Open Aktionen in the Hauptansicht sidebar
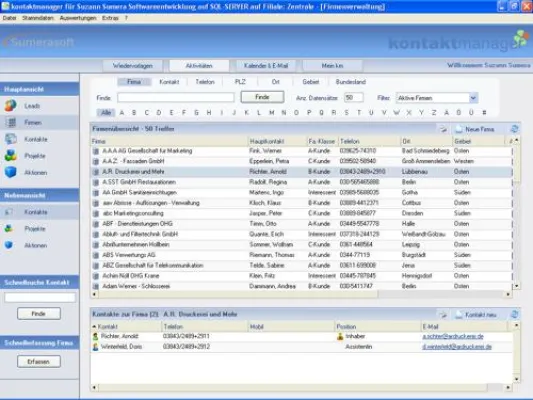The width and height of the screenshot is (533, 400). coord(36,173)
